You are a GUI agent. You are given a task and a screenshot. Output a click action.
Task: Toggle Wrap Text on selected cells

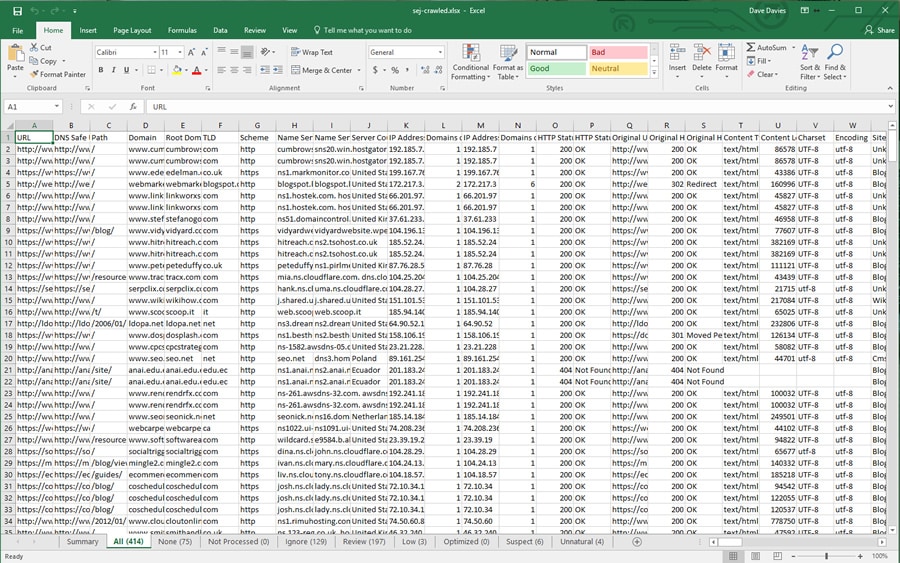tap(312, 52)
